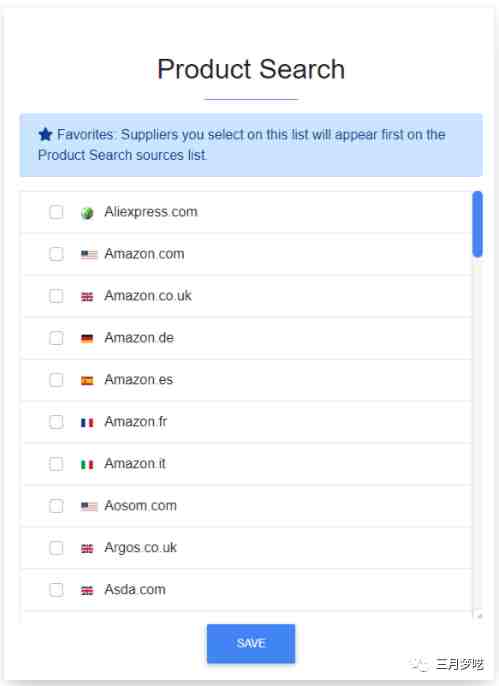Click the UK flag icon next to Amazon.co.uk
The image size is (499, 686).
[x=87, y=297]
